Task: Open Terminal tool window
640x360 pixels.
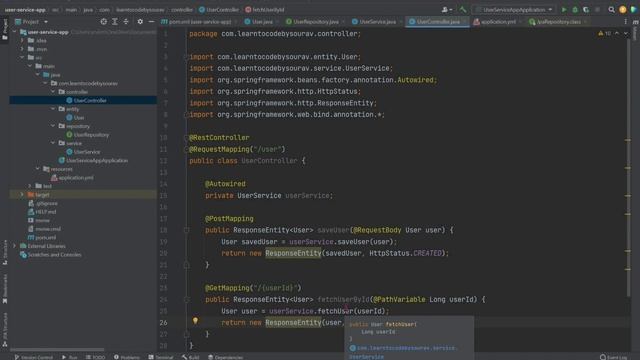Action: (161, 357)
